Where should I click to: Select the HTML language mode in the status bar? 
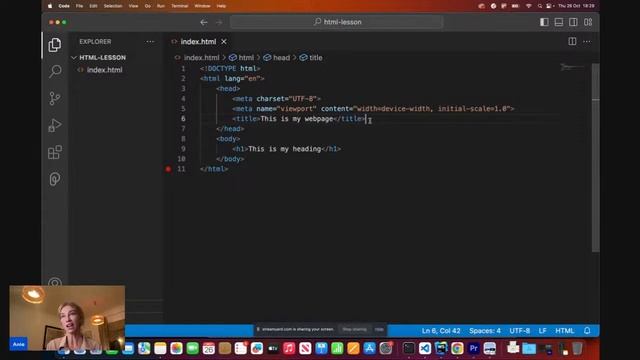[564, 331]
